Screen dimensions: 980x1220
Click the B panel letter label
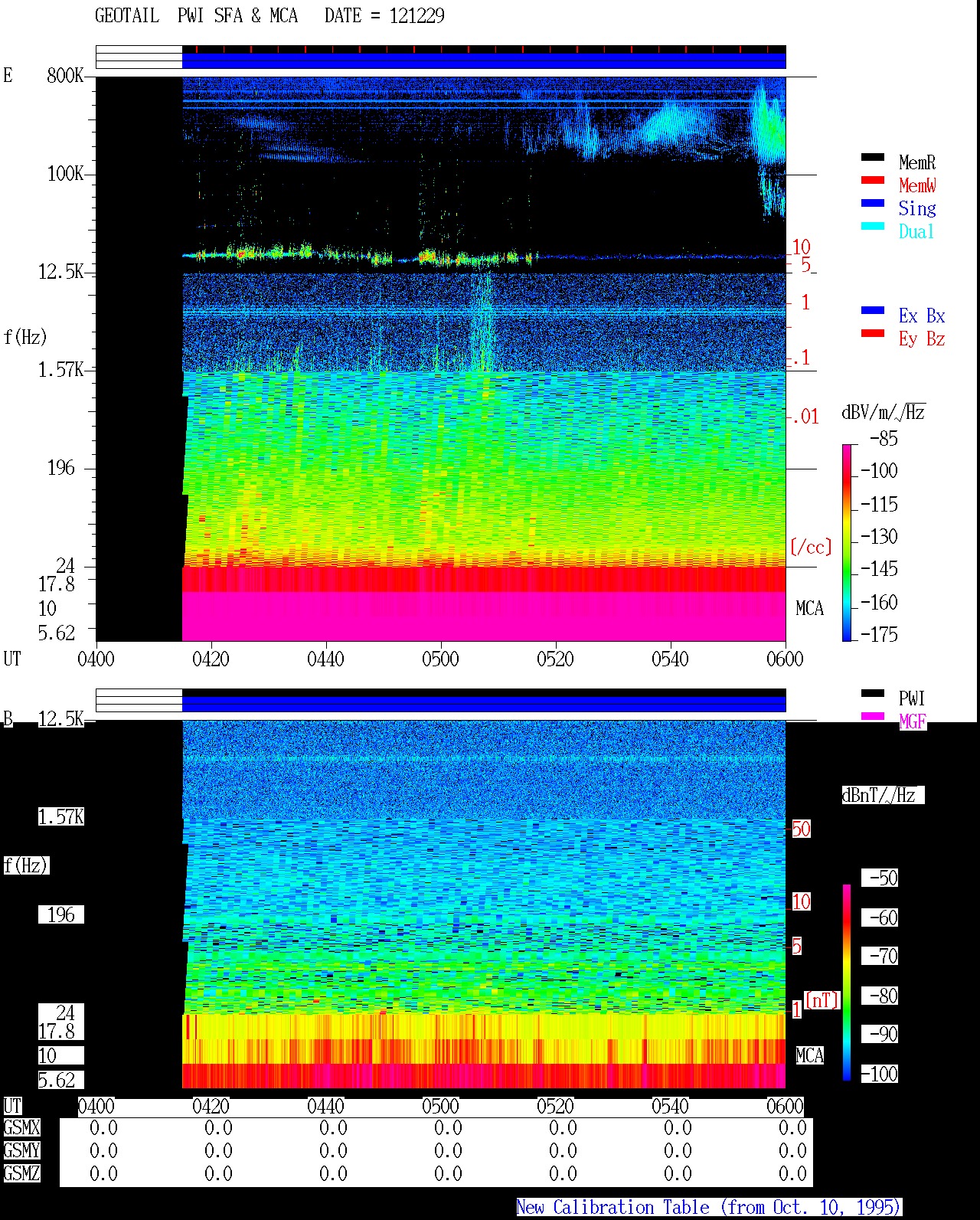click(8, 718)
